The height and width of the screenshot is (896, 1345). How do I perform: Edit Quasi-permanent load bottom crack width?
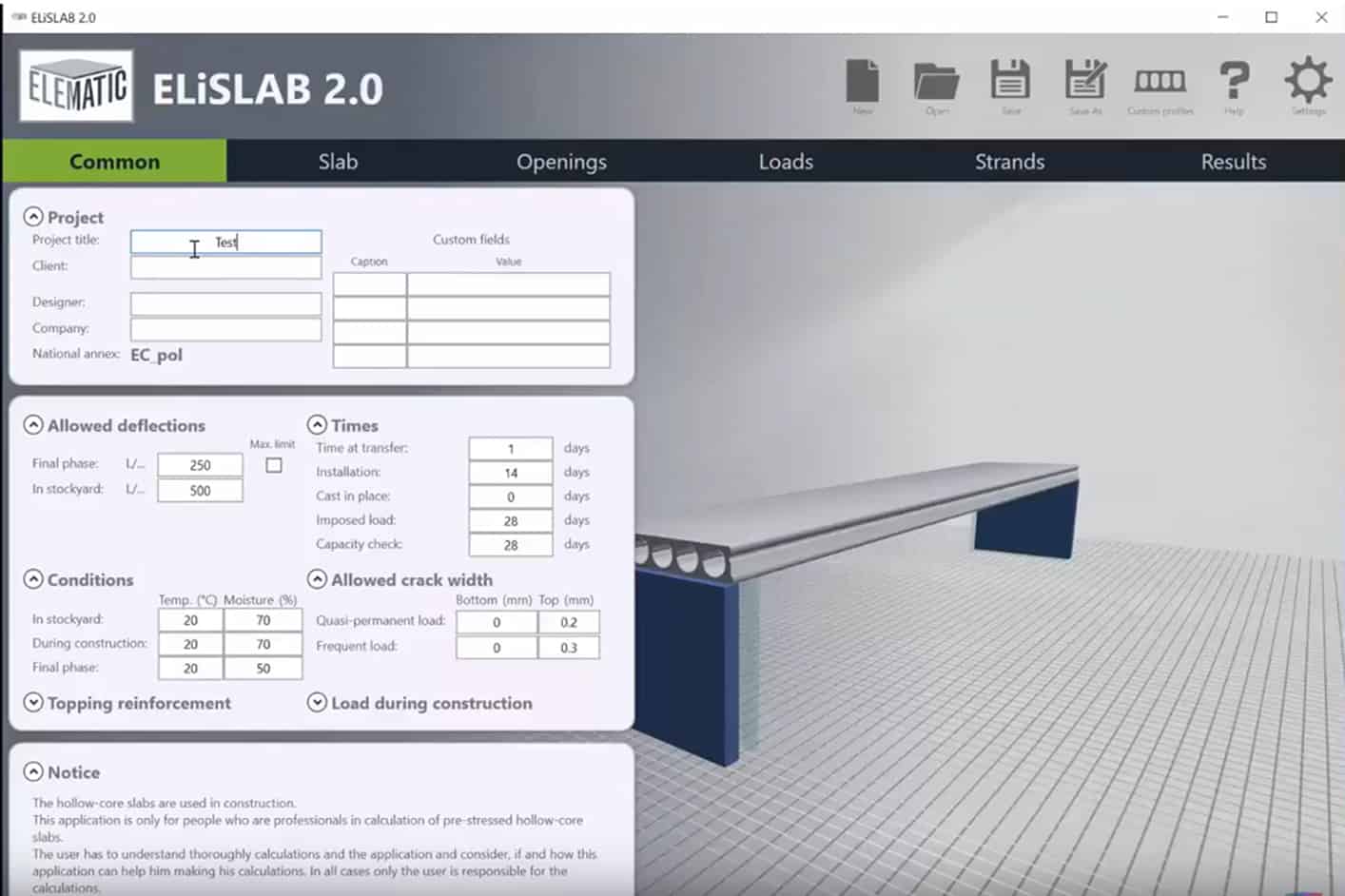point(497,622)
